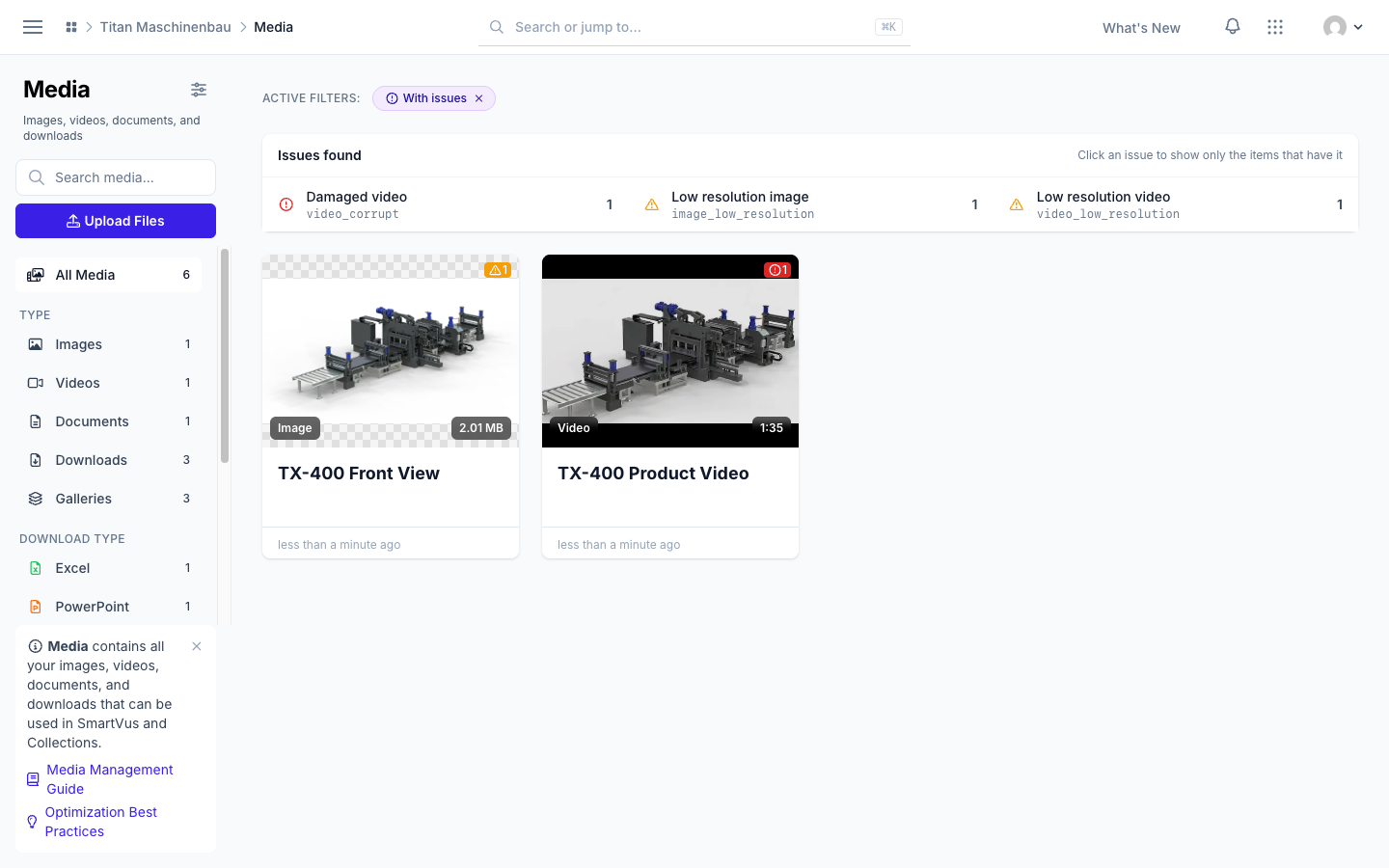Click the Low resolution image warning icon

coord(652,204)
